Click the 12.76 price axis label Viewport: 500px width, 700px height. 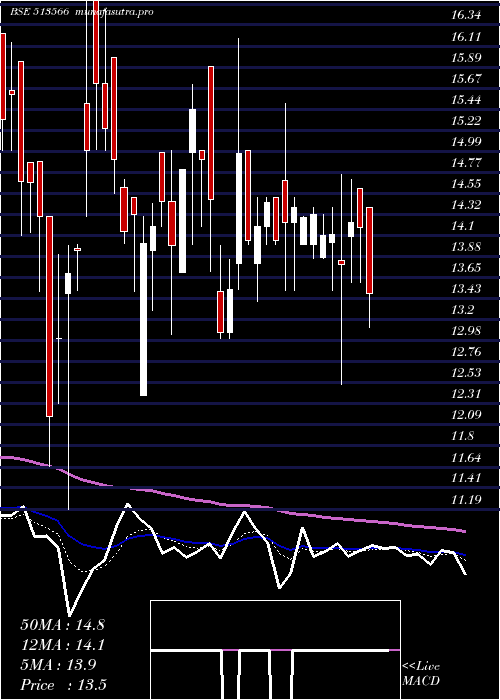pos(466,352)
